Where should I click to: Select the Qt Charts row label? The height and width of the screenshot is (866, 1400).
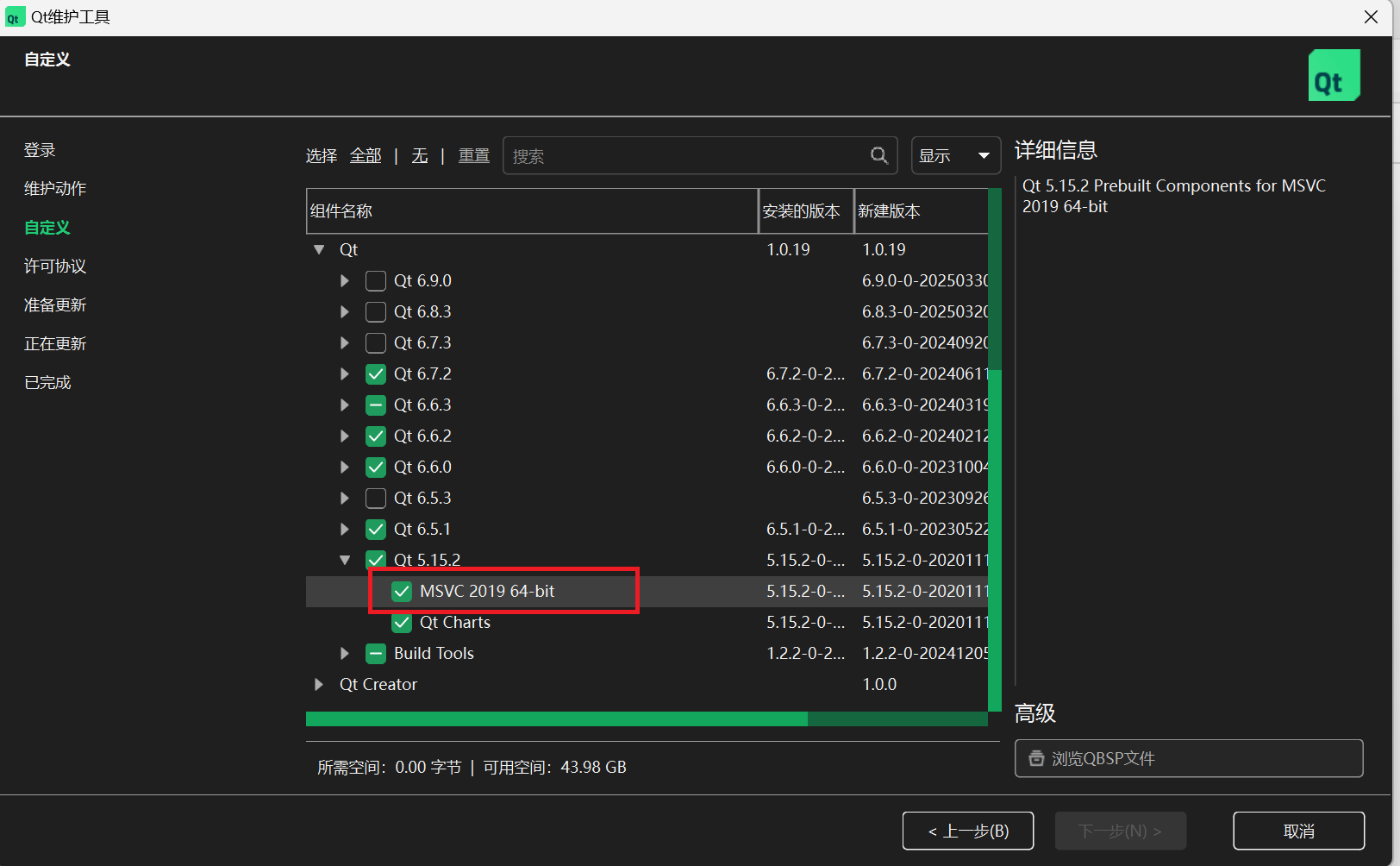[x=455, y=623]
